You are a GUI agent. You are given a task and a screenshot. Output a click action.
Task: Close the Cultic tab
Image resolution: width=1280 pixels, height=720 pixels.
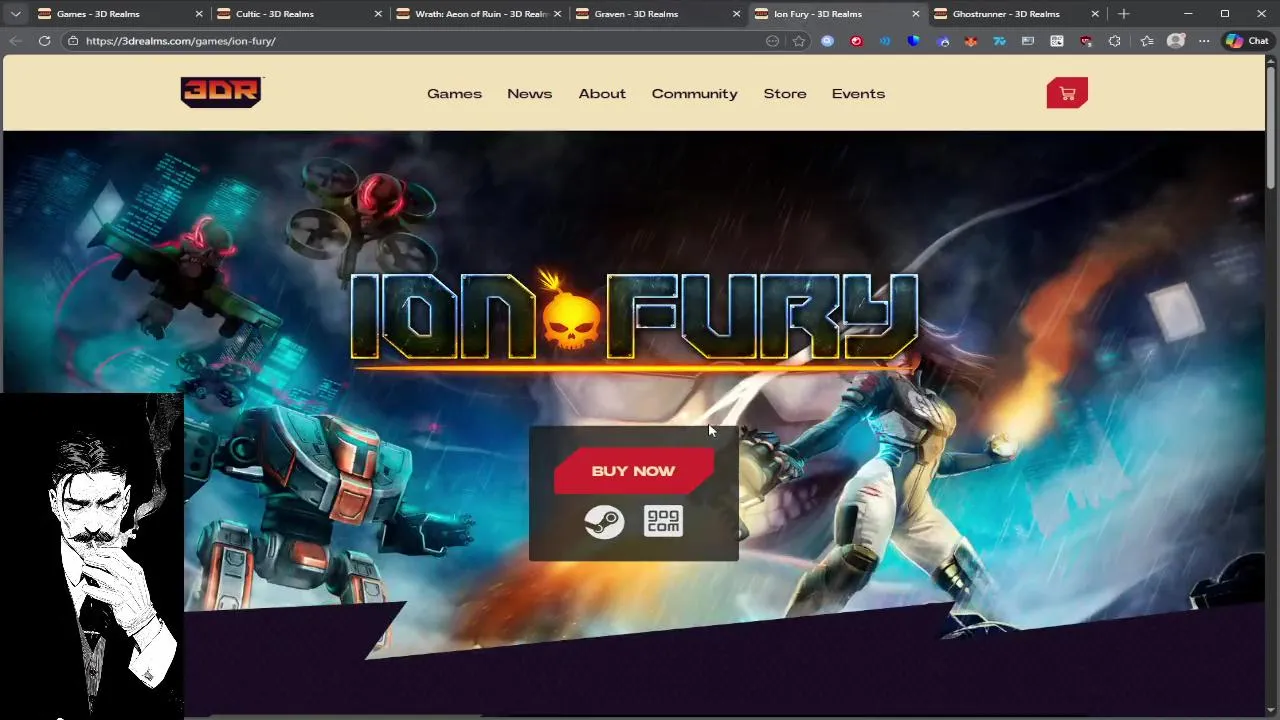378,14
